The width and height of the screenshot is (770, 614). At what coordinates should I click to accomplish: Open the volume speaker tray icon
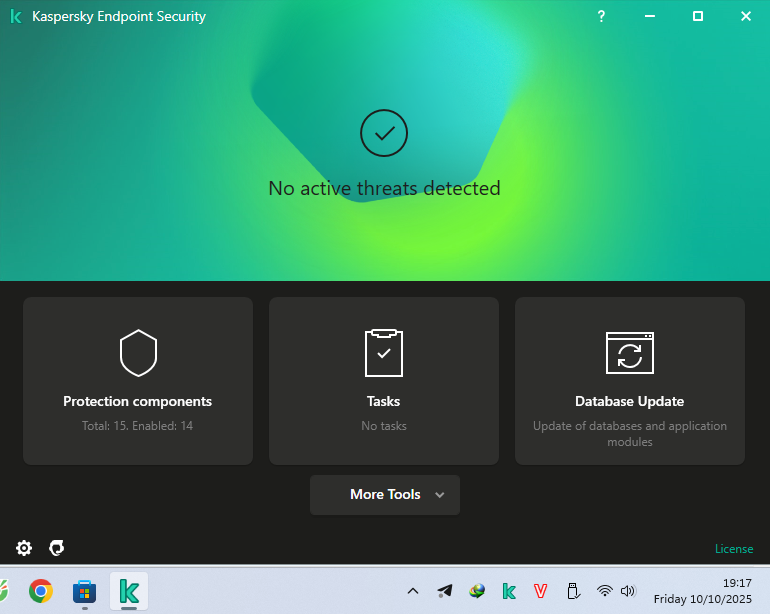628,591
